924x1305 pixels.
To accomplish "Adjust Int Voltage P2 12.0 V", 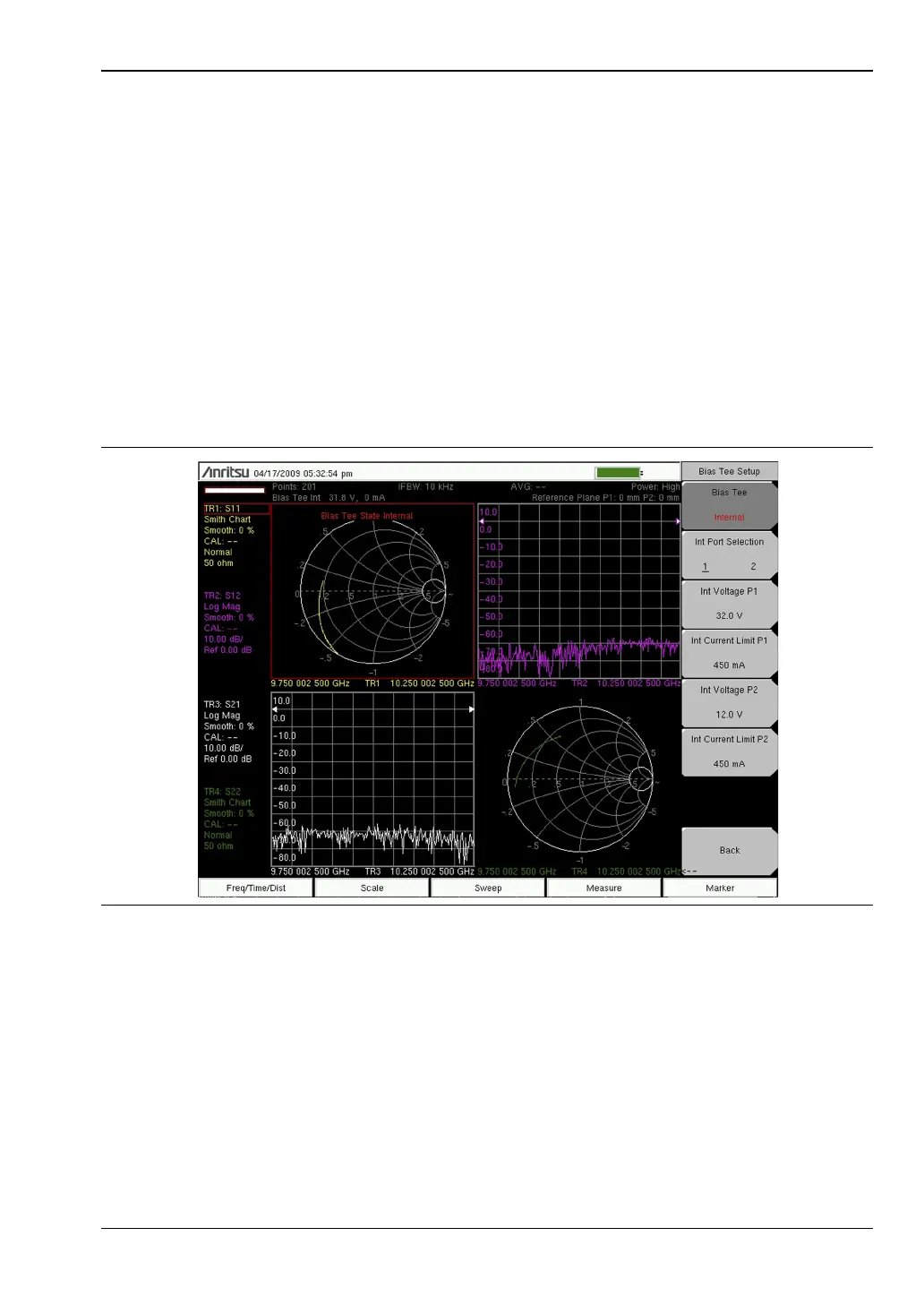I will coord(730,702).
